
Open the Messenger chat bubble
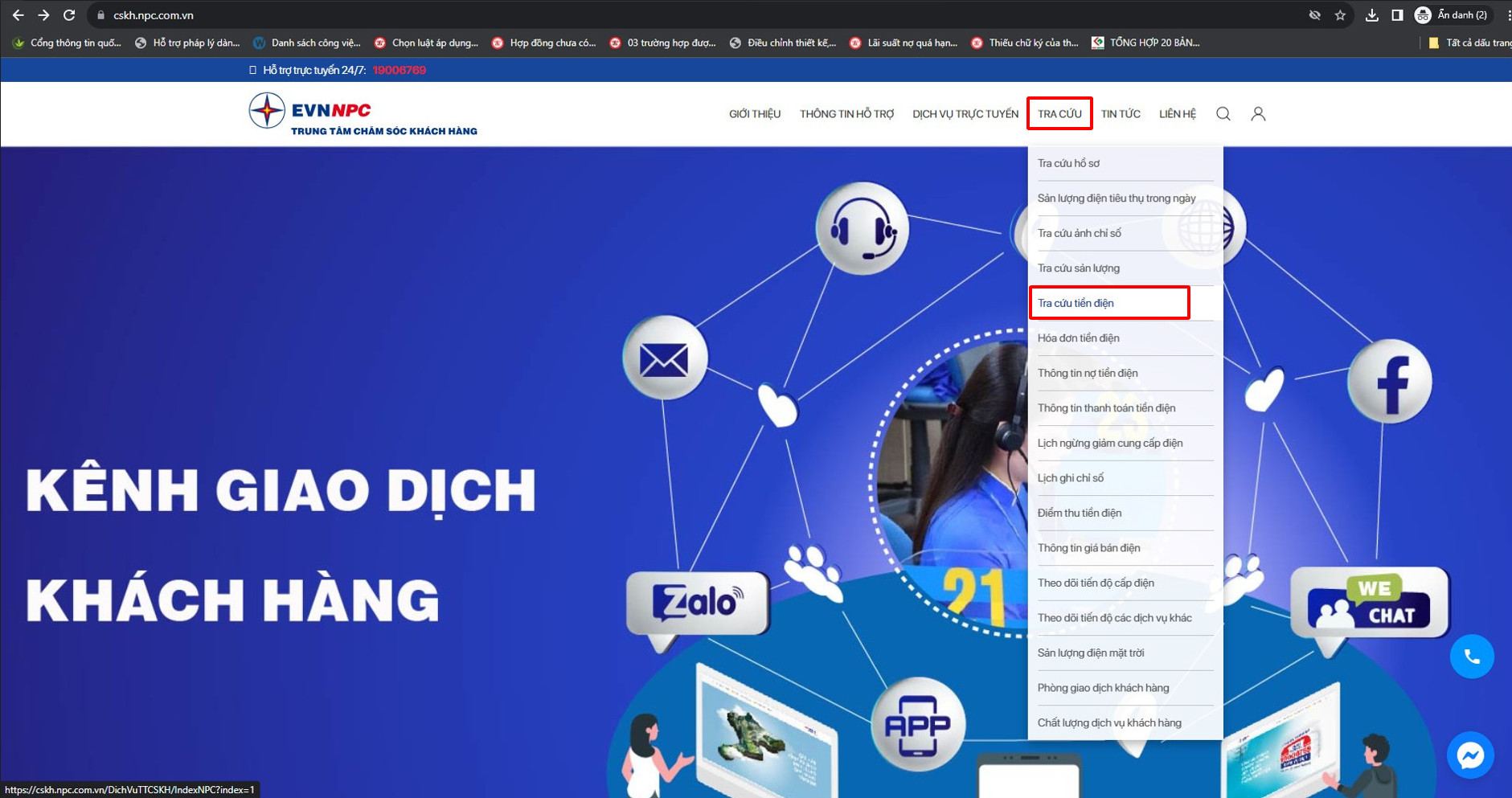[1470, 755]
